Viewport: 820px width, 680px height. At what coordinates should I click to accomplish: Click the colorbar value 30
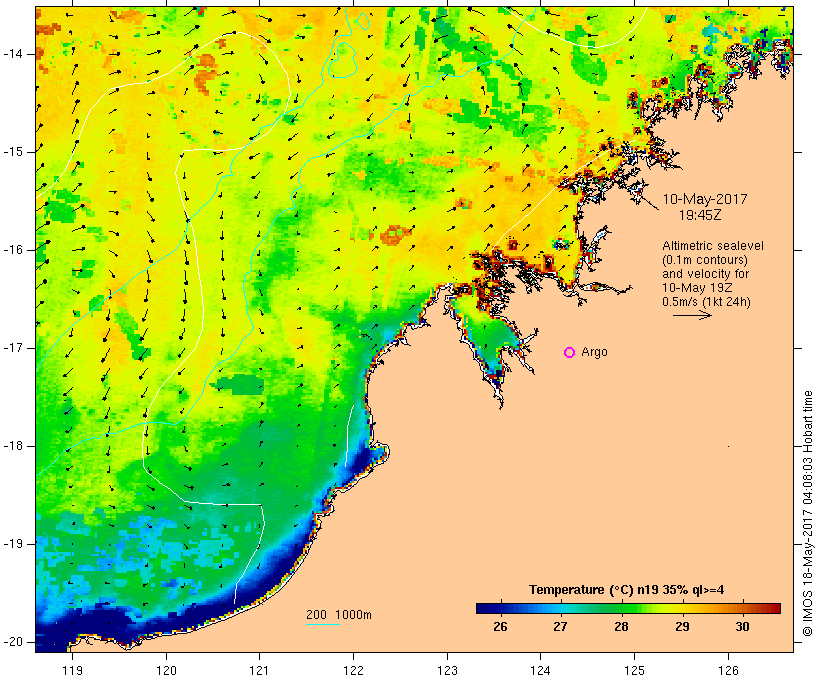pyautogui.click(x=743, y=627)
